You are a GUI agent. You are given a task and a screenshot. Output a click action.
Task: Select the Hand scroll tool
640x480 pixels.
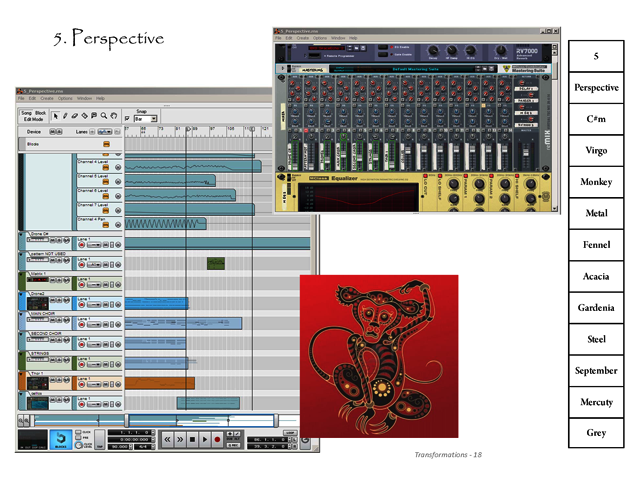pyautogui.click(x=113, y=116)
